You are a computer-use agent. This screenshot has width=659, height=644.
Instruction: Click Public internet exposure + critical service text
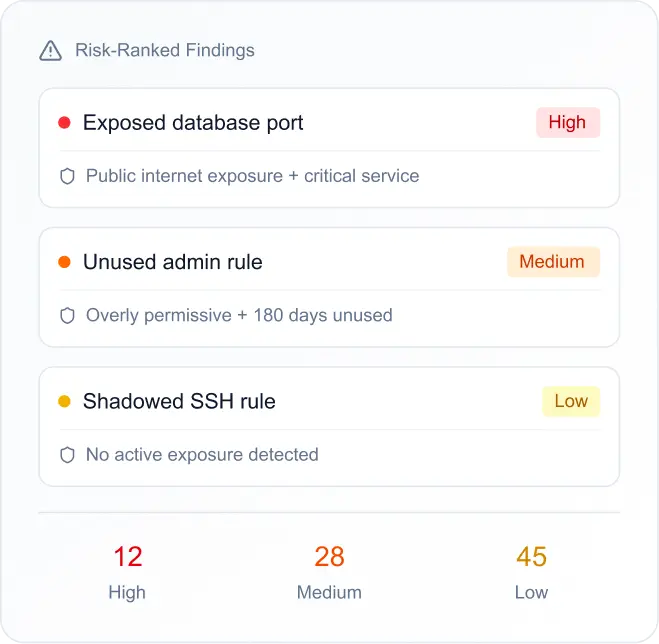252,176
